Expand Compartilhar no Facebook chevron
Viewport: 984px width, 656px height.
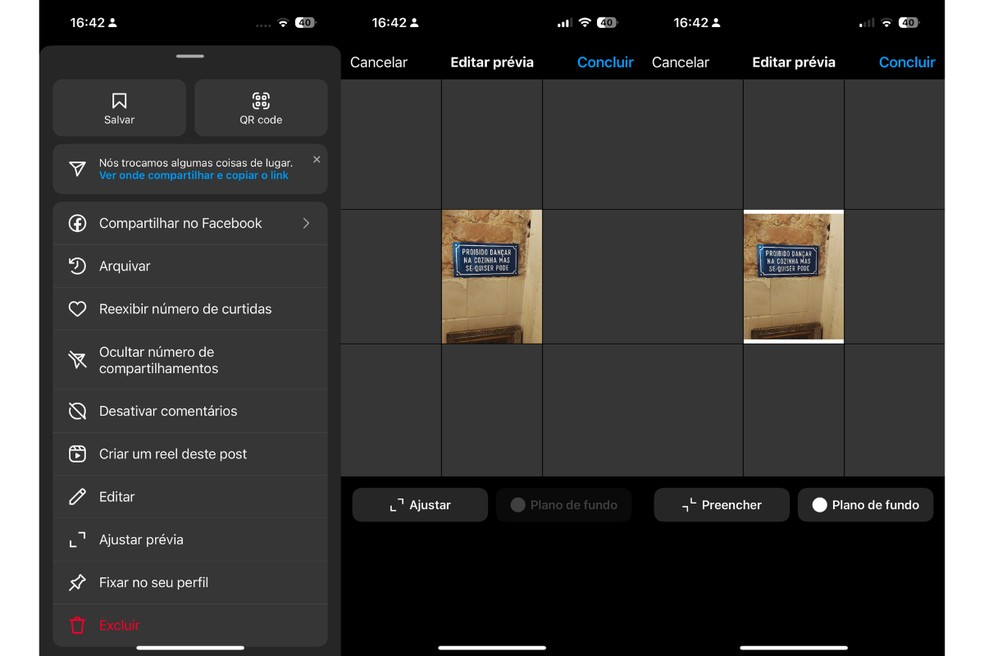pos(306,223)
